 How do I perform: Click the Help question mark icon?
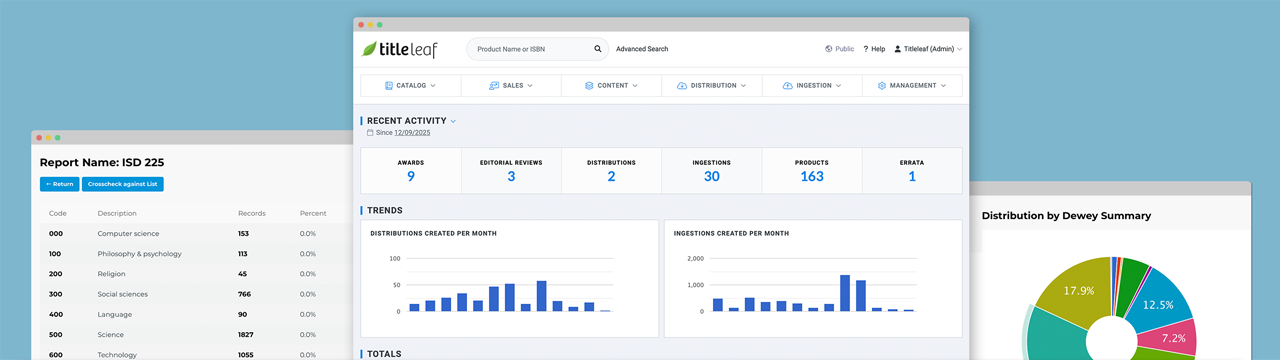tap(865, 49)
